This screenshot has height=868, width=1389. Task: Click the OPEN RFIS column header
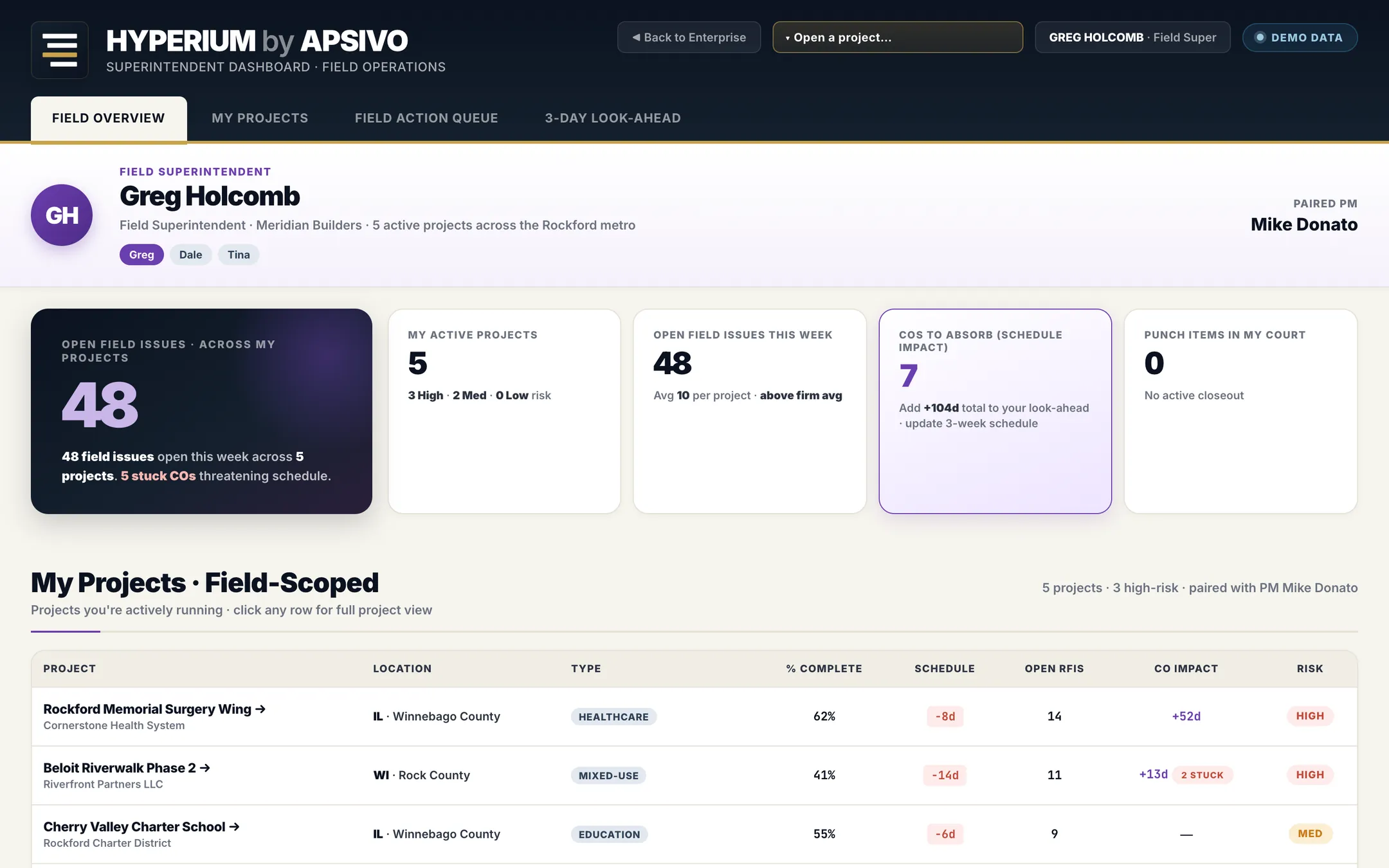(1054, 669)
